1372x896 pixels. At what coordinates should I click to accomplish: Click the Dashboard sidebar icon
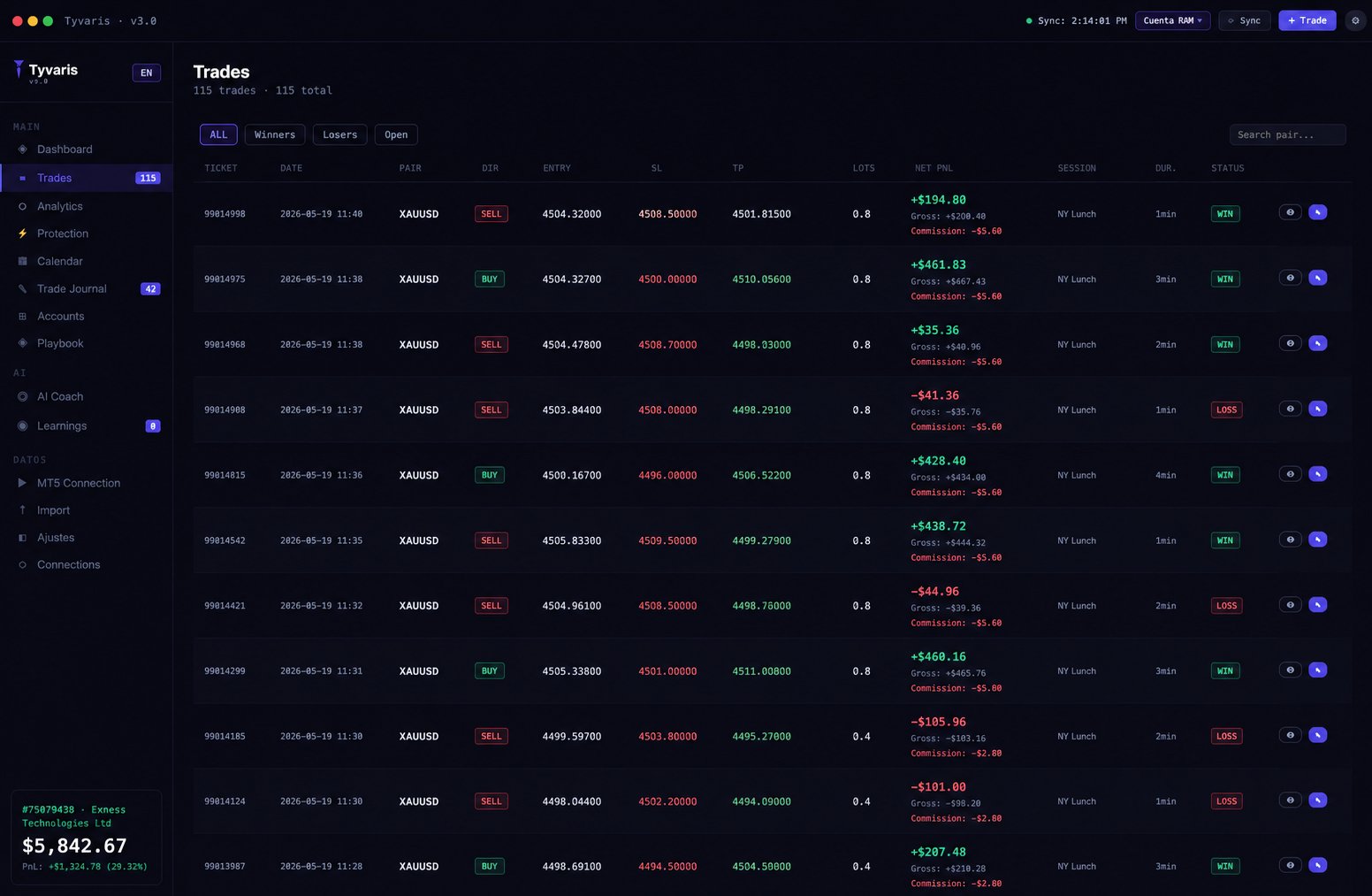pos(23,149)
